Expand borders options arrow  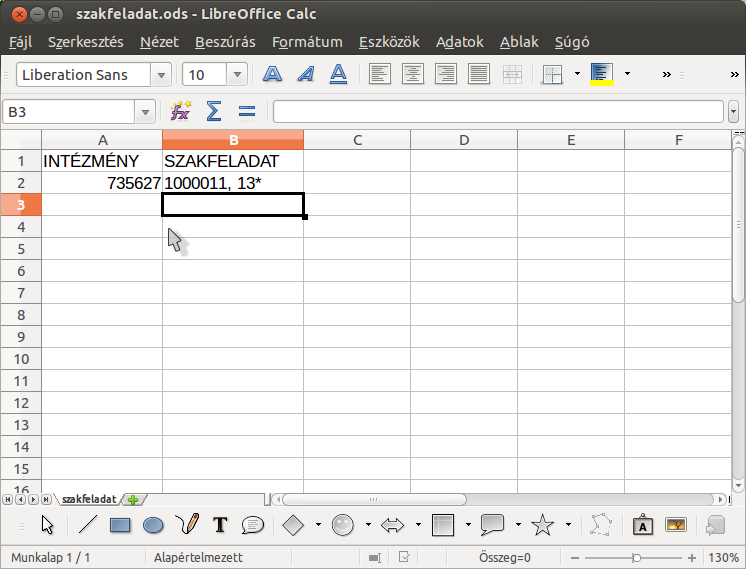(x=577, y=74)
